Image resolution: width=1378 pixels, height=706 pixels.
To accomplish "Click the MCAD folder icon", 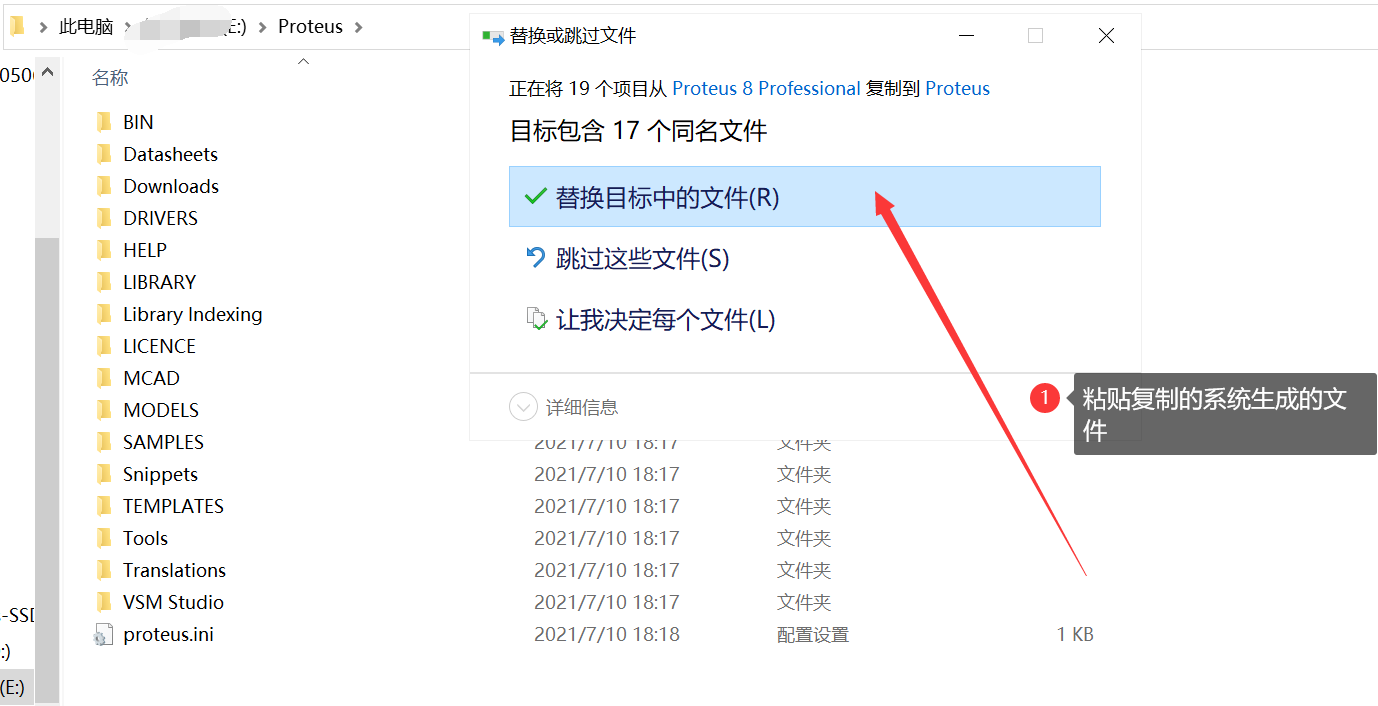I will (104, 378).
